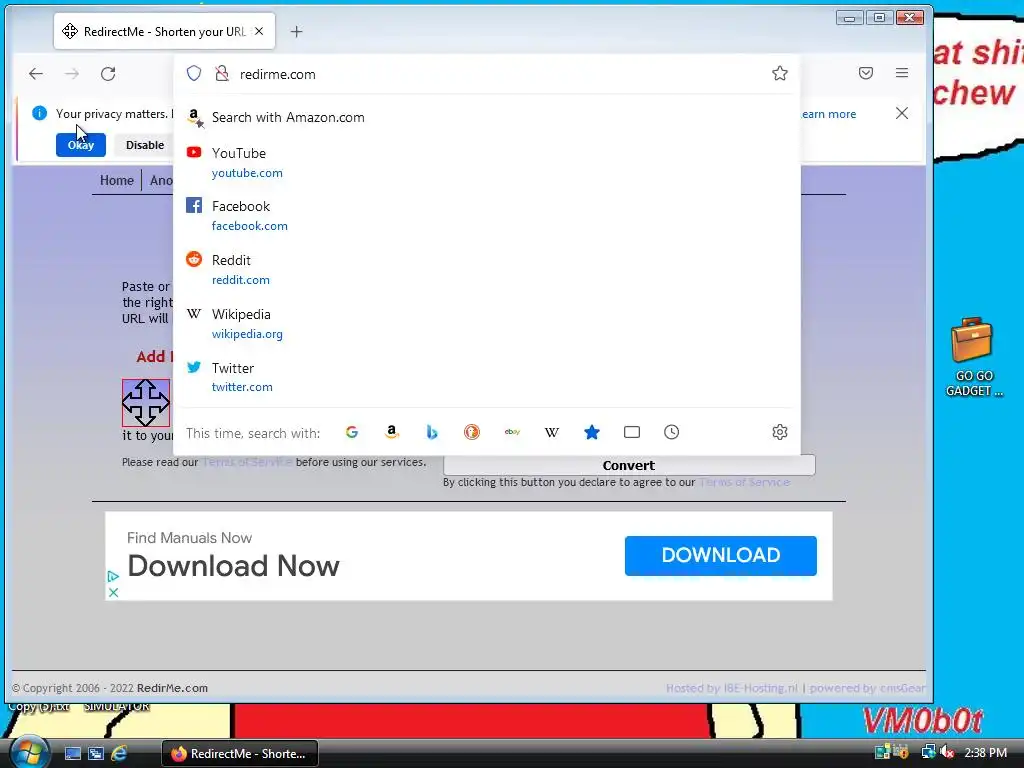Click the RedirectMe four-arrow logo image
Screen dimensions: 1024x768
146,403
